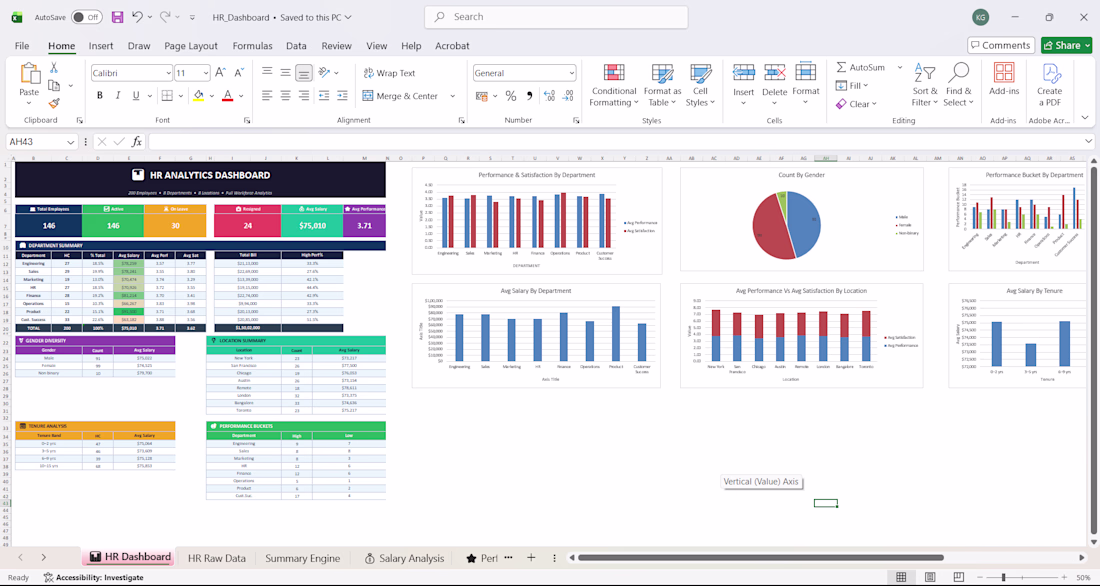
Task: Click the Create a PDF icon
Action: pyautogui.click(x=1049, y=85)
